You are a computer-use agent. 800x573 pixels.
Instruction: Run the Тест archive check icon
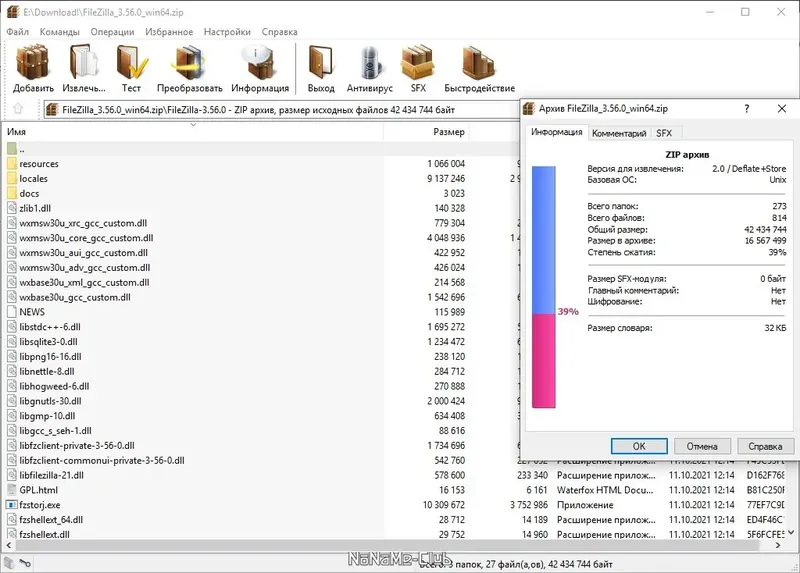click(131, 69)
